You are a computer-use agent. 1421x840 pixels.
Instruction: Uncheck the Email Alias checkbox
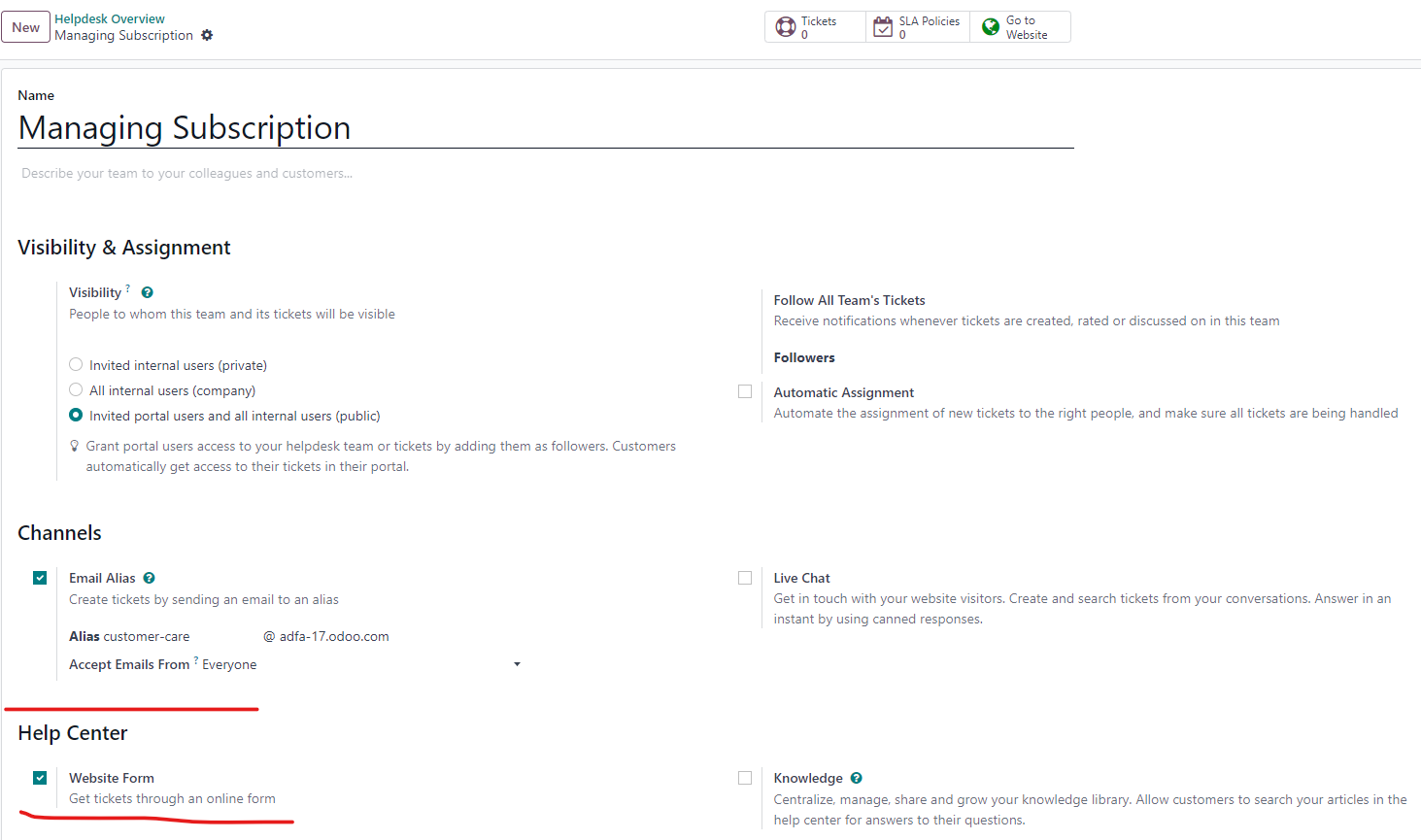tap(40, 578)
